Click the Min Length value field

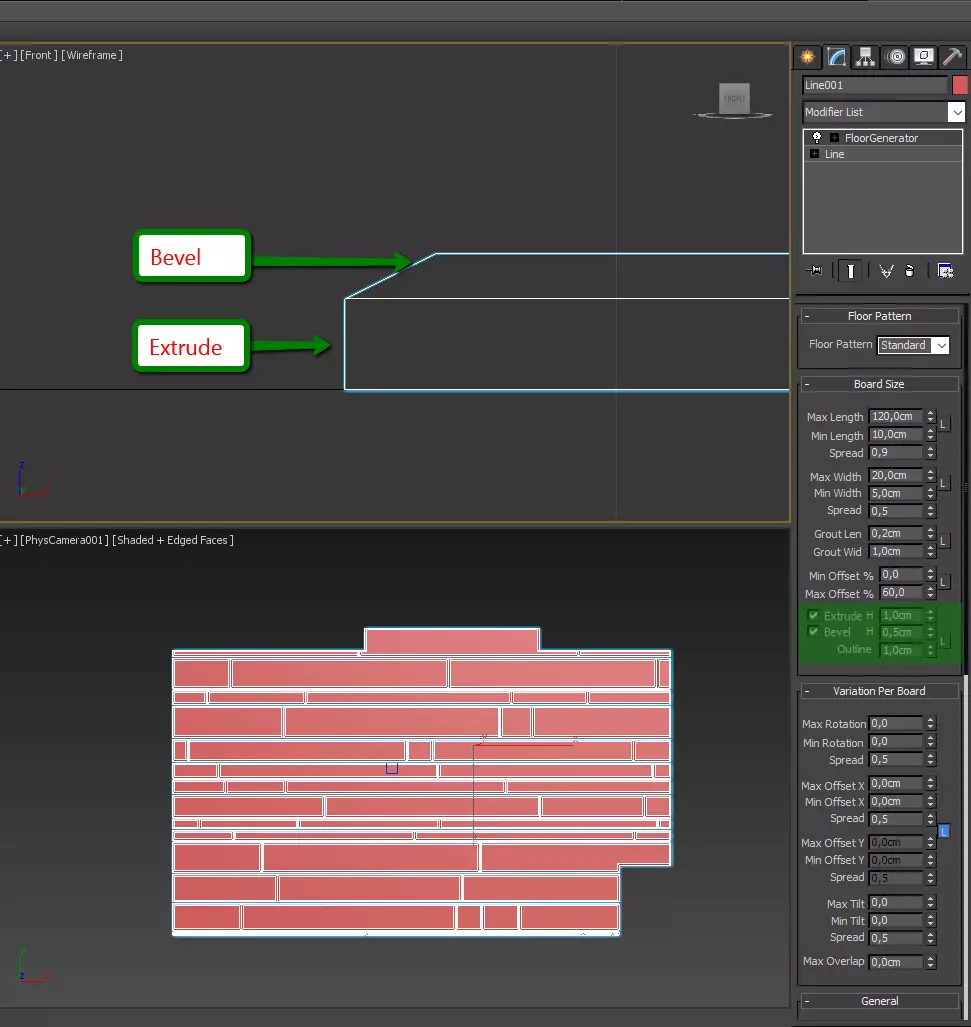pyautogui.click(x=896, y=434)
